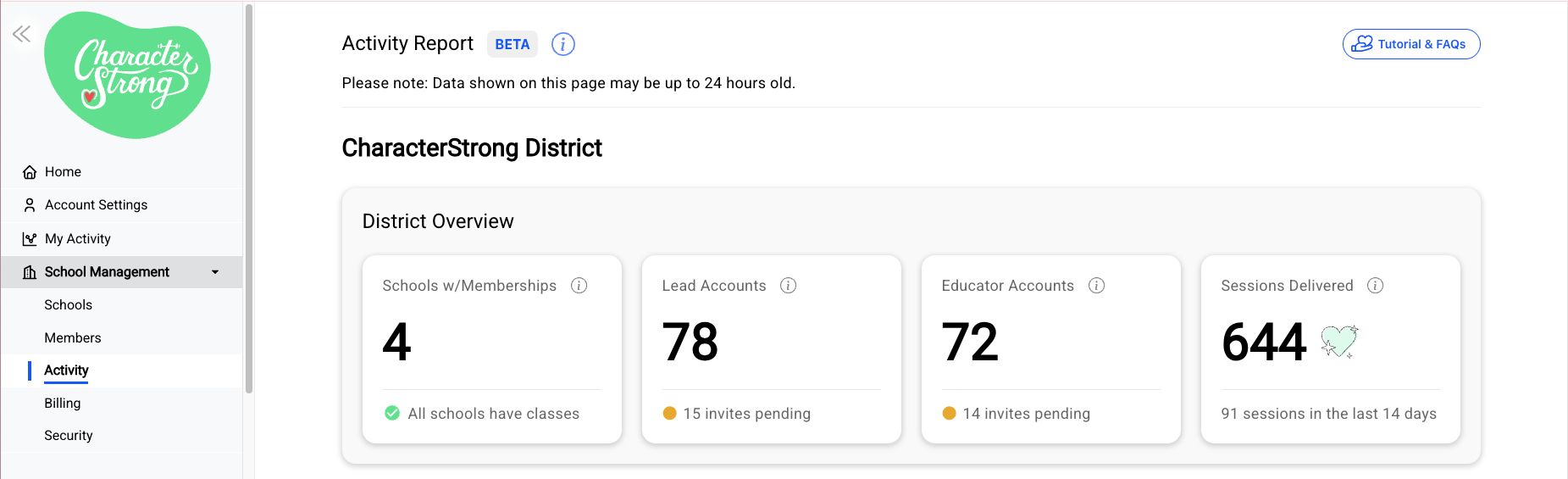Click the CharacterStrong logo
The image size is (1568, 479).
(127, 75)
